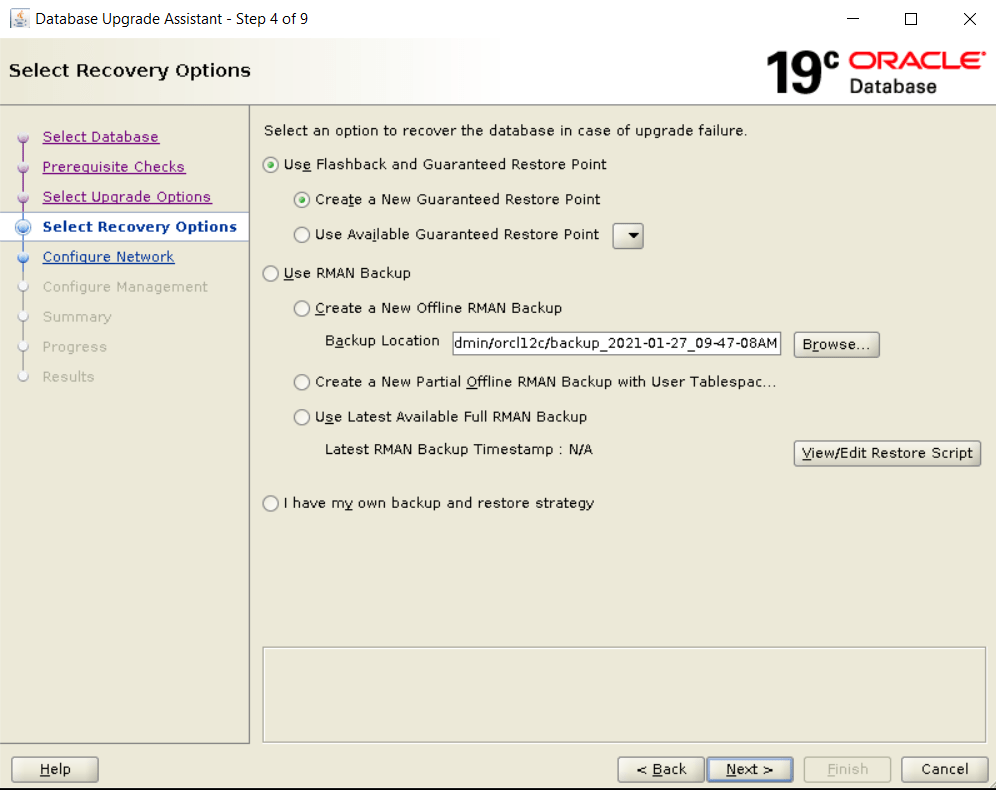This screenshot has width=996, height=790.
Task: Choose Create a New Offline RMAN Backup
Action: click(x=302, y=309)
